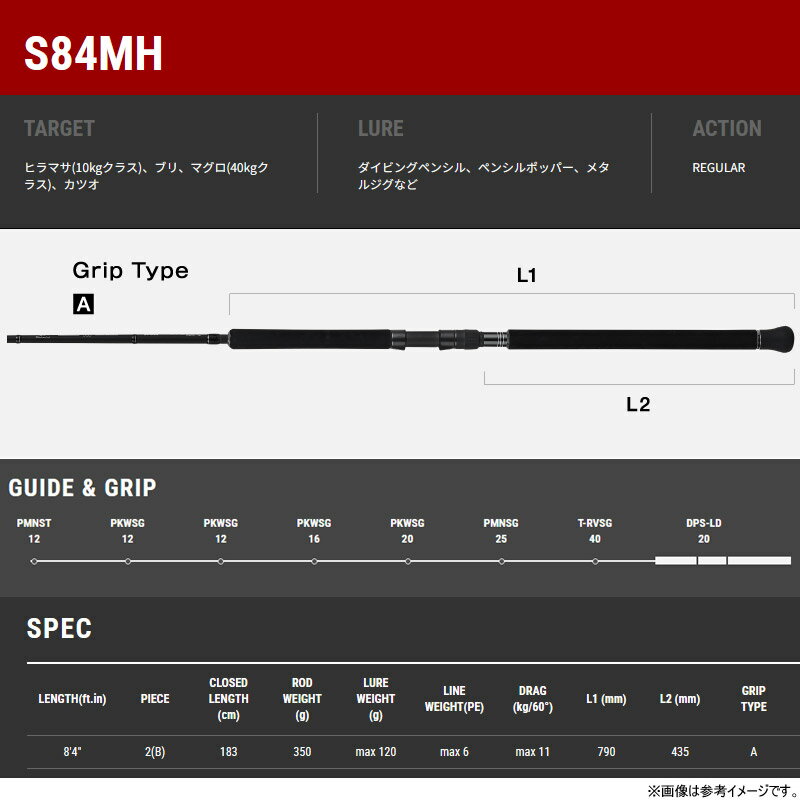Screen dimensions: 800x800
Task: Click the max 120 lure weight value
Action: (x=376, y=752)
